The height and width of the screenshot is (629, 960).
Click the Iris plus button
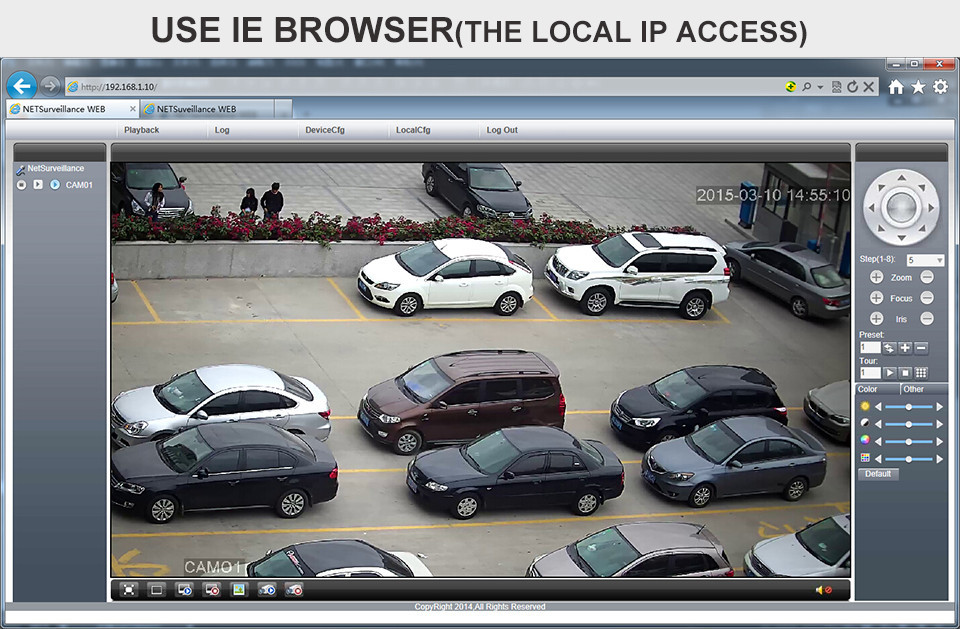tap(876, 319)
